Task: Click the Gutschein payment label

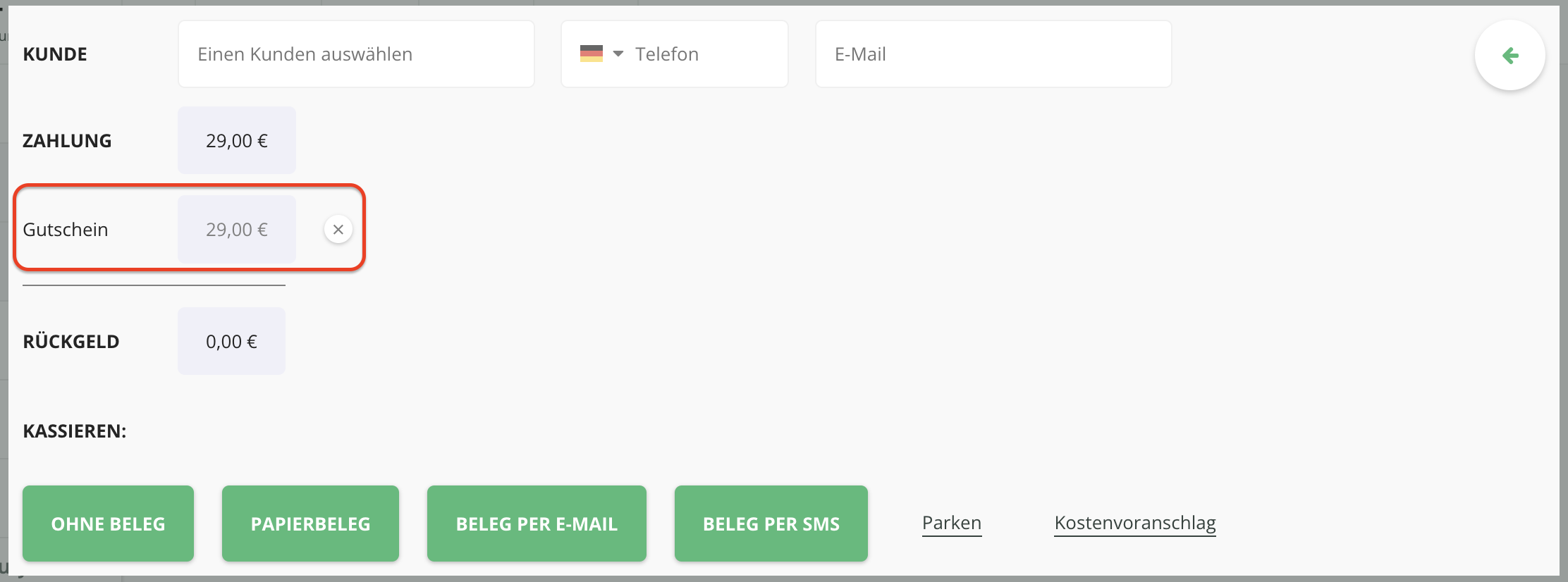Action: point(66,230)
